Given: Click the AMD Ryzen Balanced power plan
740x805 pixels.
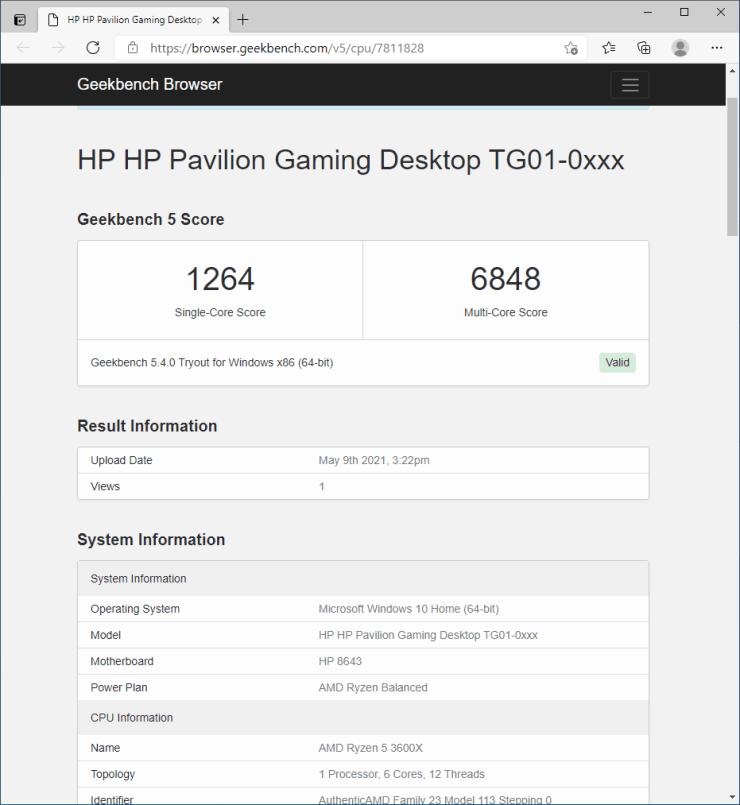Looking at the screenshot, I should [x=373, y=687].
